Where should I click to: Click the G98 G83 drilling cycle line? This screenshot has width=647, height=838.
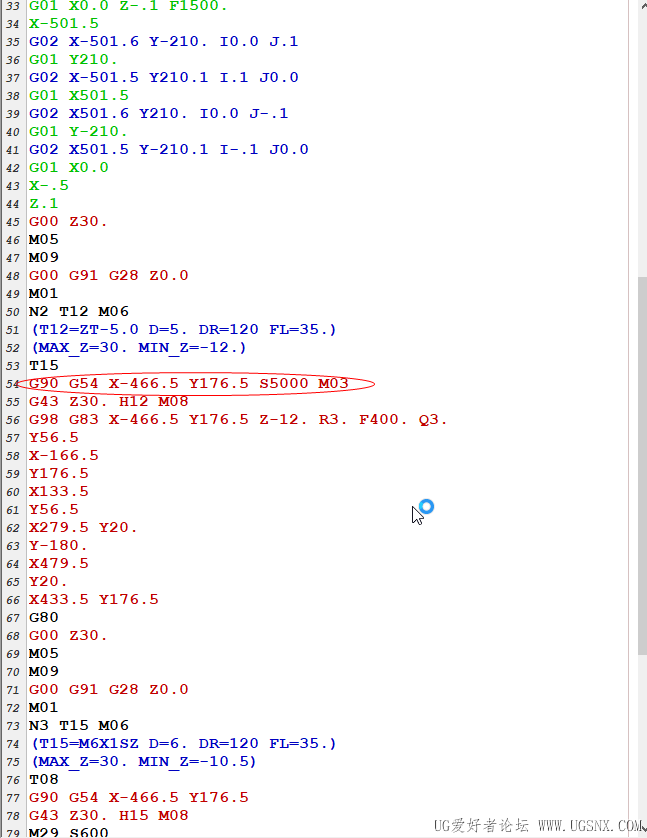(x=238, y=420)
